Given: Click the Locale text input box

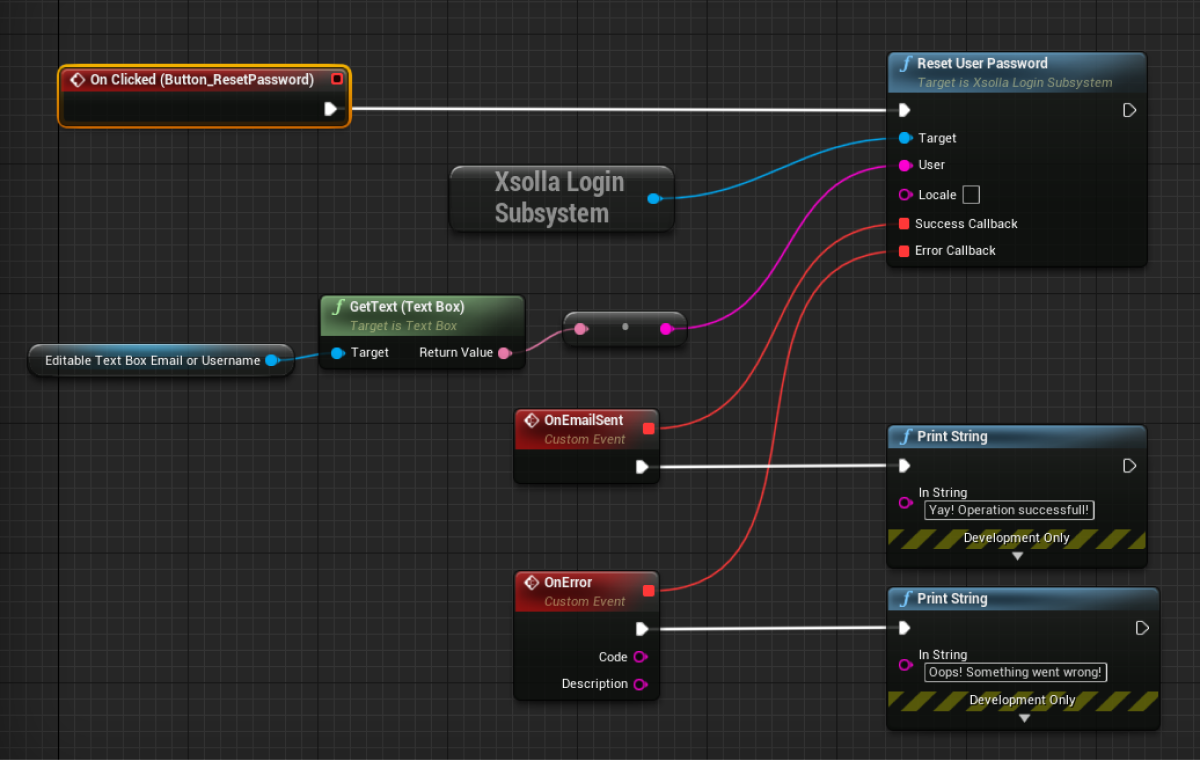Looking at the screenshot, I should click(970, 195).
